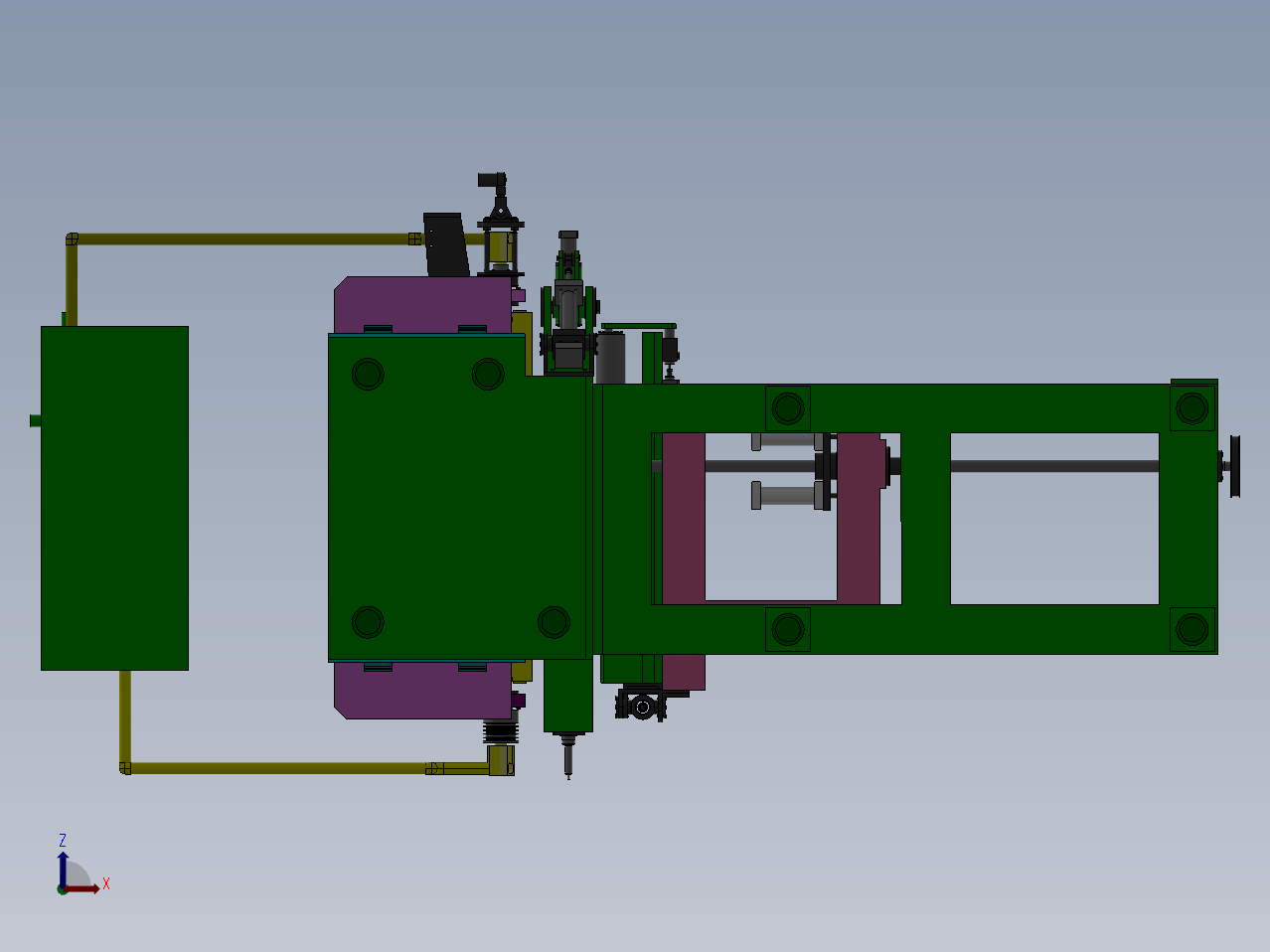Select the black elbow fitting at the top

492,180
